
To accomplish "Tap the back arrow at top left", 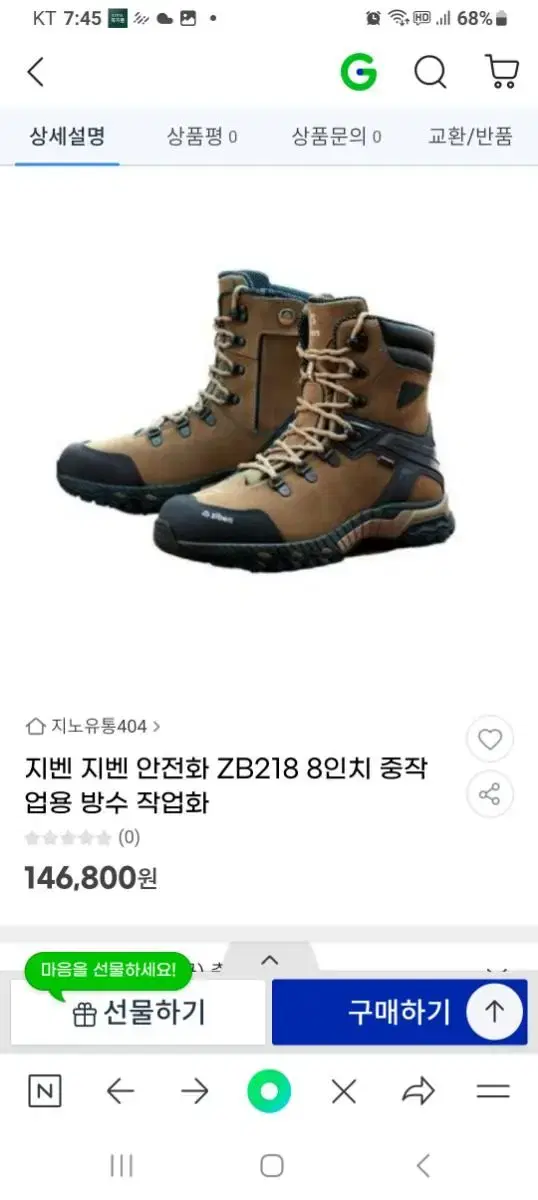I will tap(36, 72).
